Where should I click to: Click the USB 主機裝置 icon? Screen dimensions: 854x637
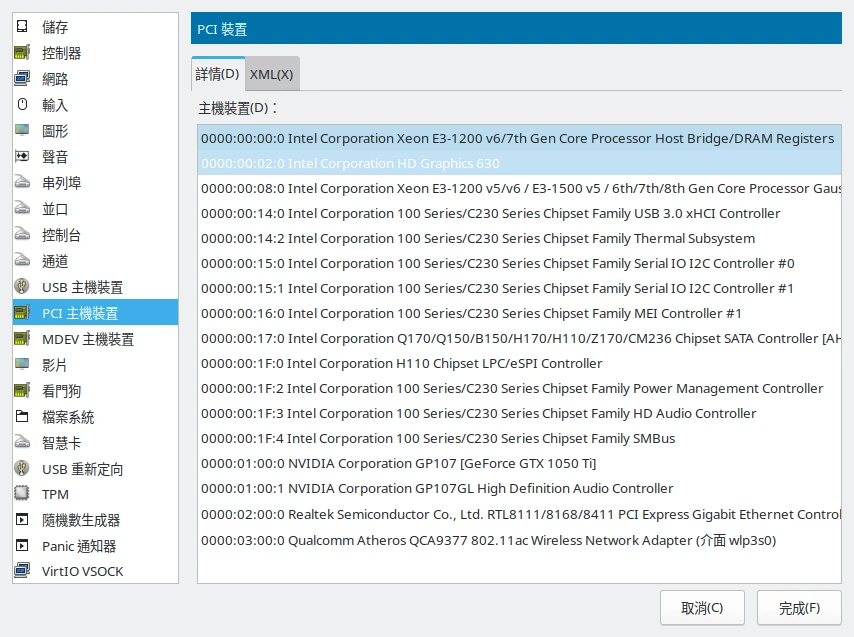point(22,287)
